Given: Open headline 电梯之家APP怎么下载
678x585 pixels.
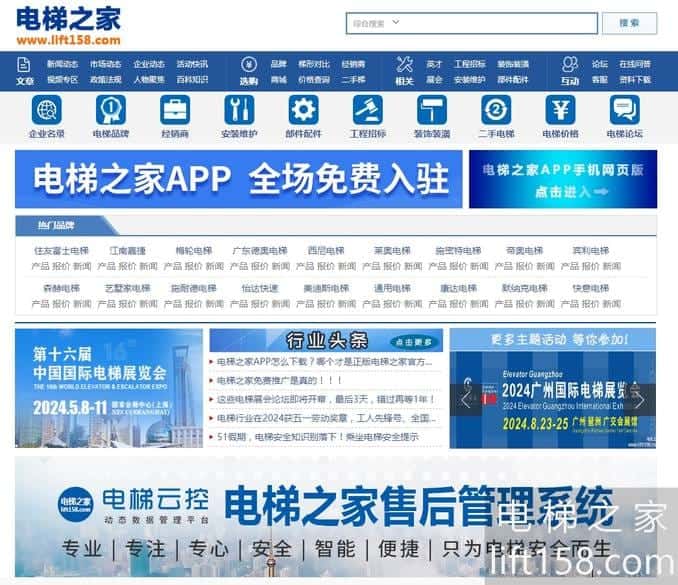Looking at the screenshot, I should pos(324,361).
